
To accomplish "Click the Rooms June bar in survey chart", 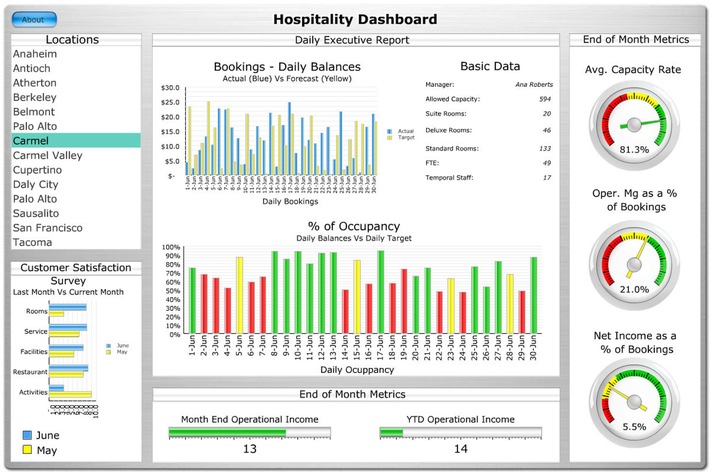I will pyautogui.click(x=67, y=308).
